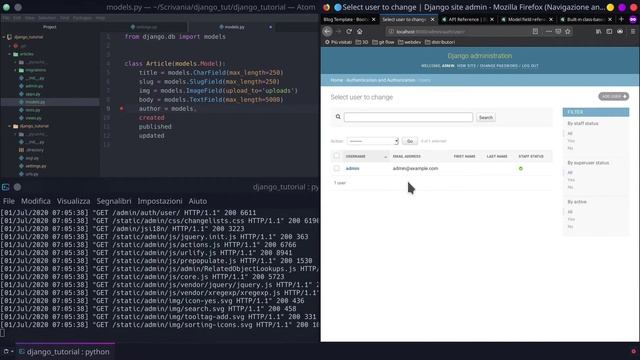Click the modified dot on models.py tab
This screenshot has height=360, width=640.
coord(270,27)
